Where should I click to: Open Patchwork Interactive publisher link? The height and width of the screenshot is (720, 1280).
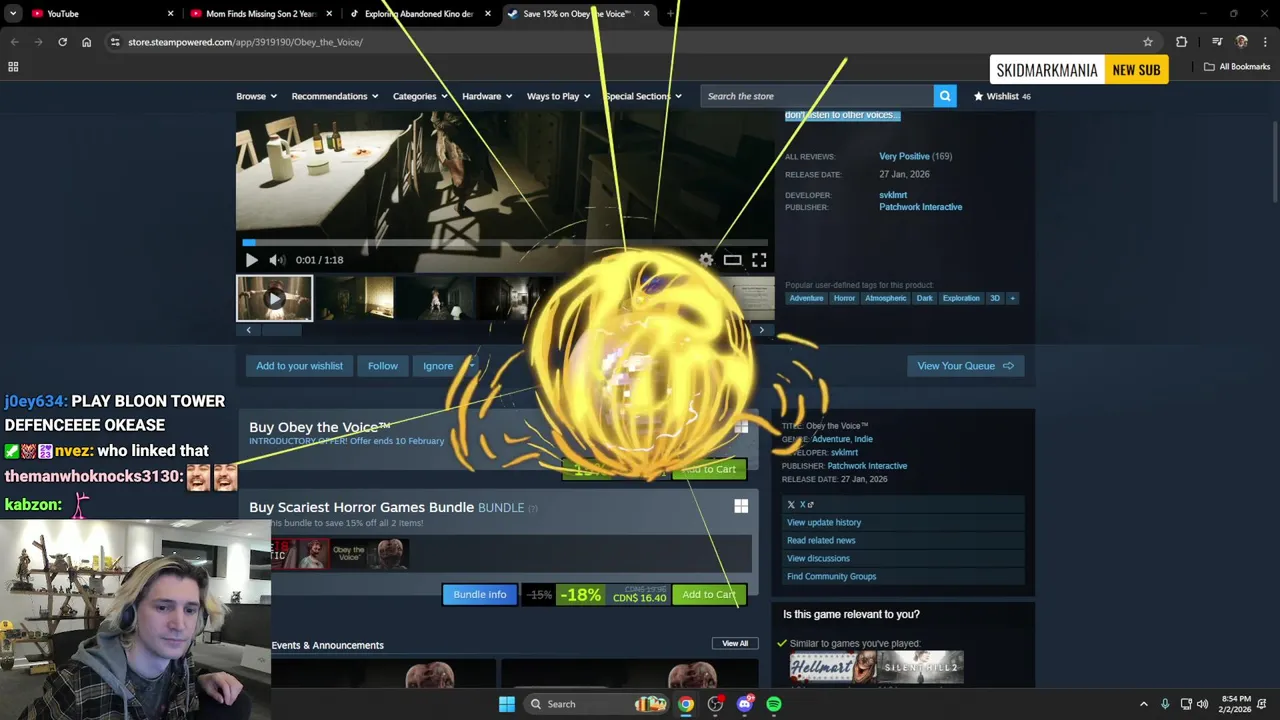pos(920,207)
